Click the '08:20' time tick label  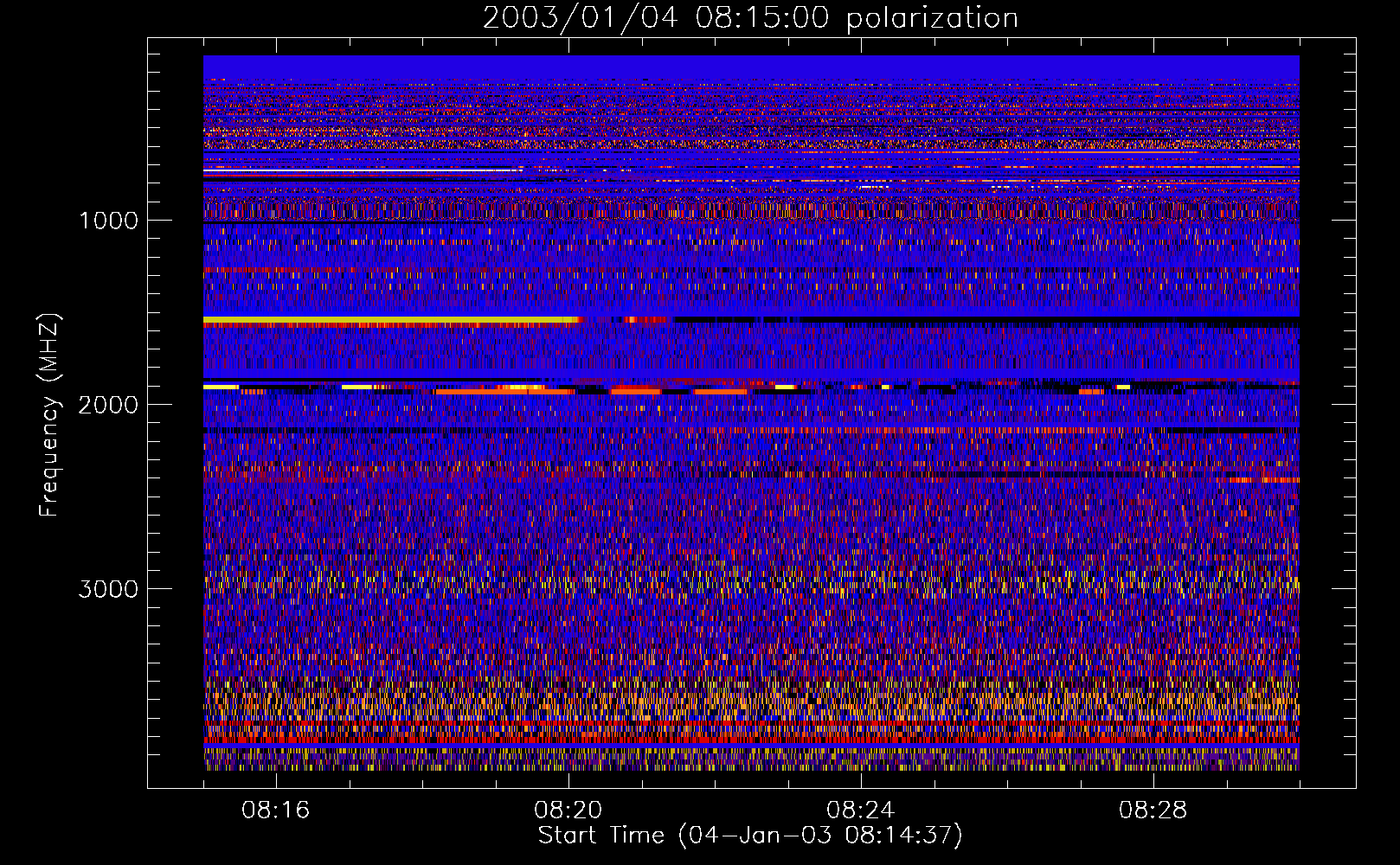pyautogui.click(x=568, y=811)
